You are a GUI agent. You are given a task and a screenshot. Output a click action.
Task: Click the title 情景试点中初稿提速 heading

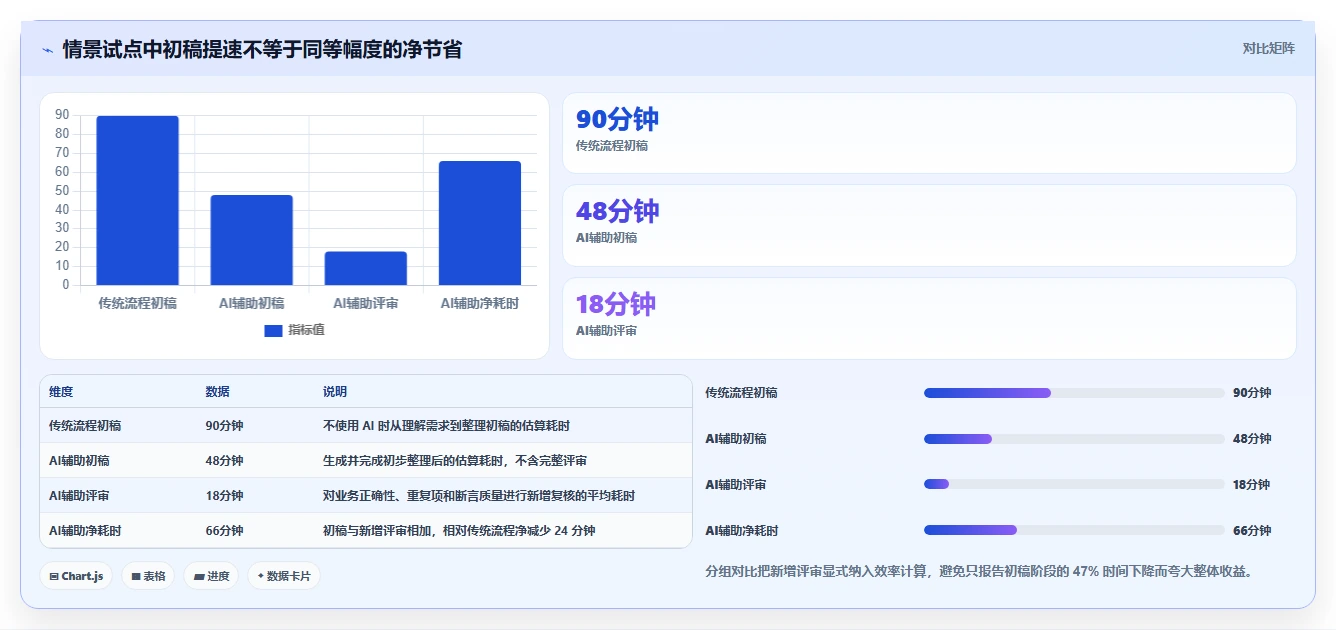coord(262,49)
